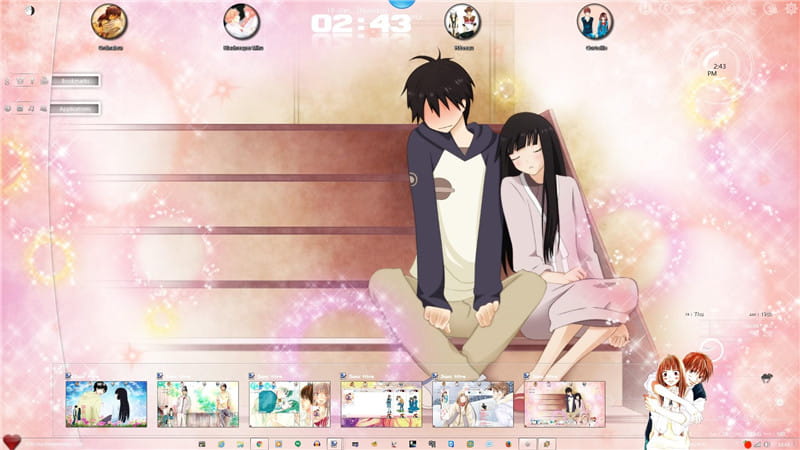Select the pink sparkle window thumbnail on the right
The width and height of the screenshot is (800, 450).
(x=565, y=404)
